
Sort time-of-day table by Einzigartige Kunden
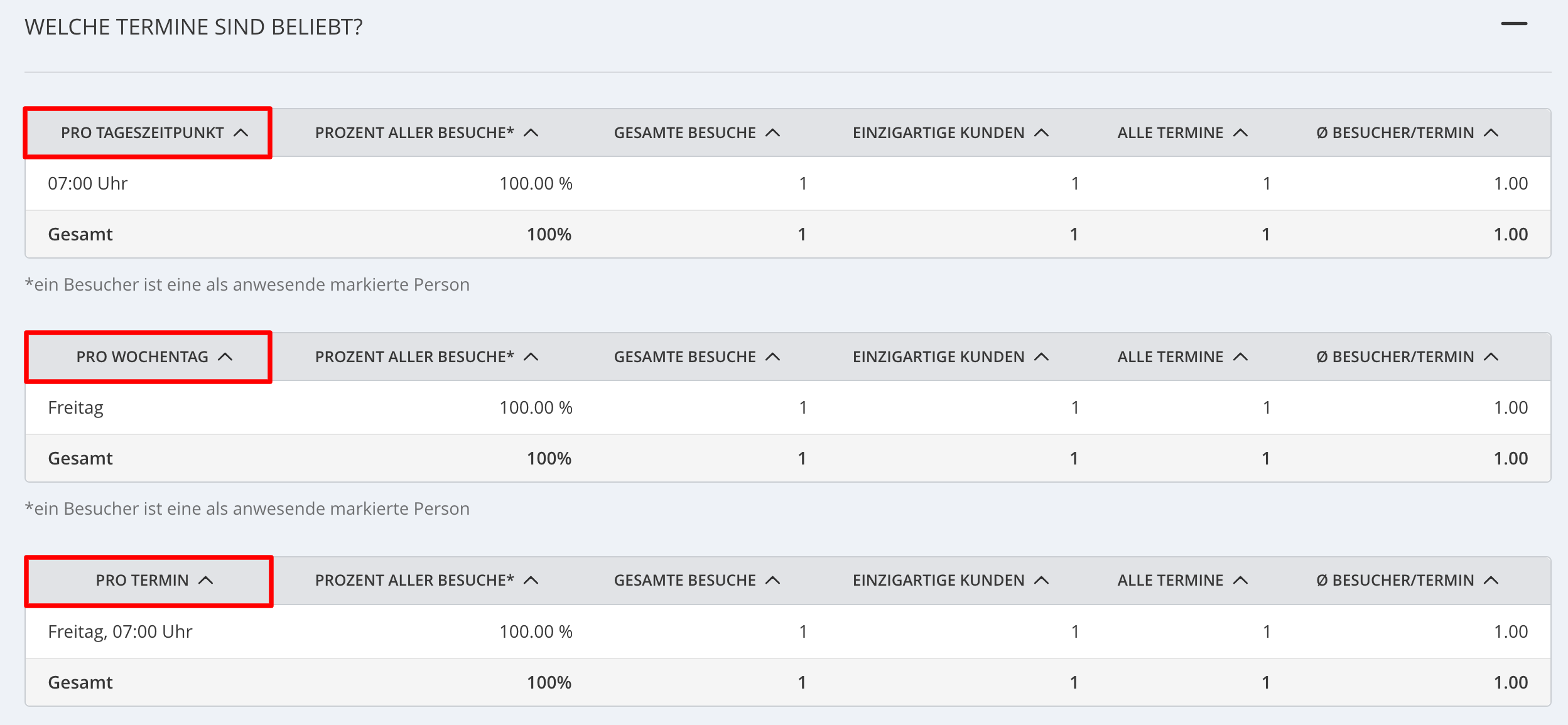click(950, 132)
